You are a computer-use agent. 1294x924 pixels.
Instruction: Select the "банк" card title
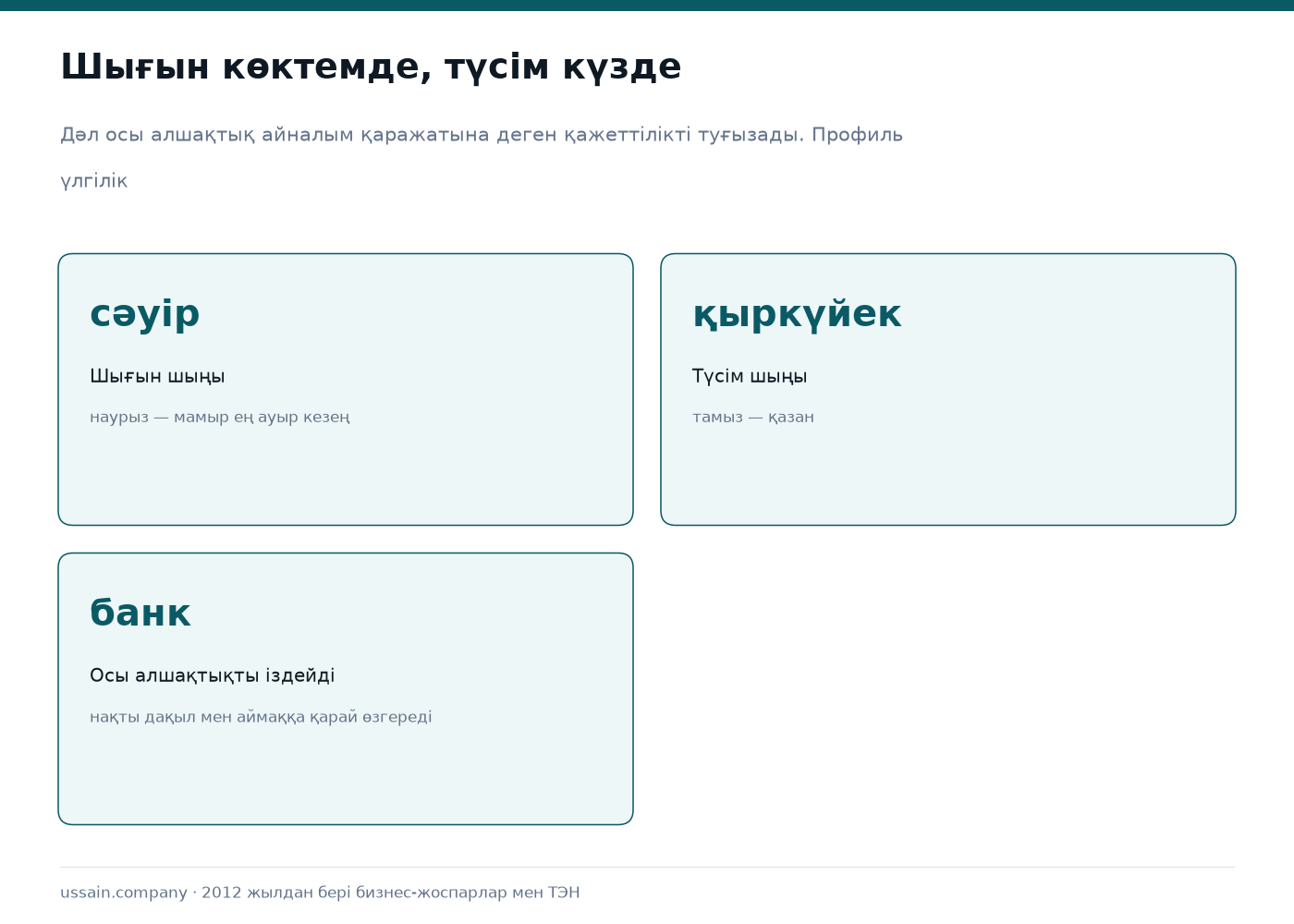pos(140,614)
